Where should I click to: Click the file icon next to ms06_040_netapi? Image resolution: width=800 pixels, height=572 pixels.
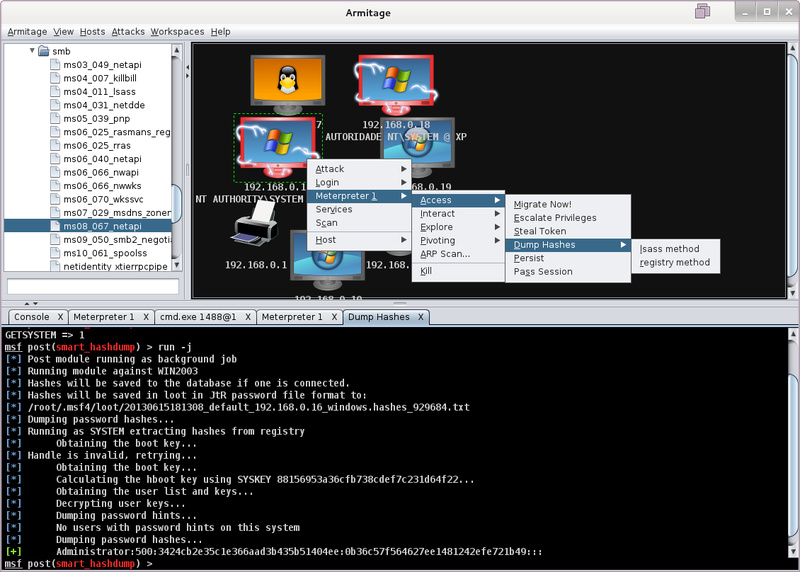55,158
